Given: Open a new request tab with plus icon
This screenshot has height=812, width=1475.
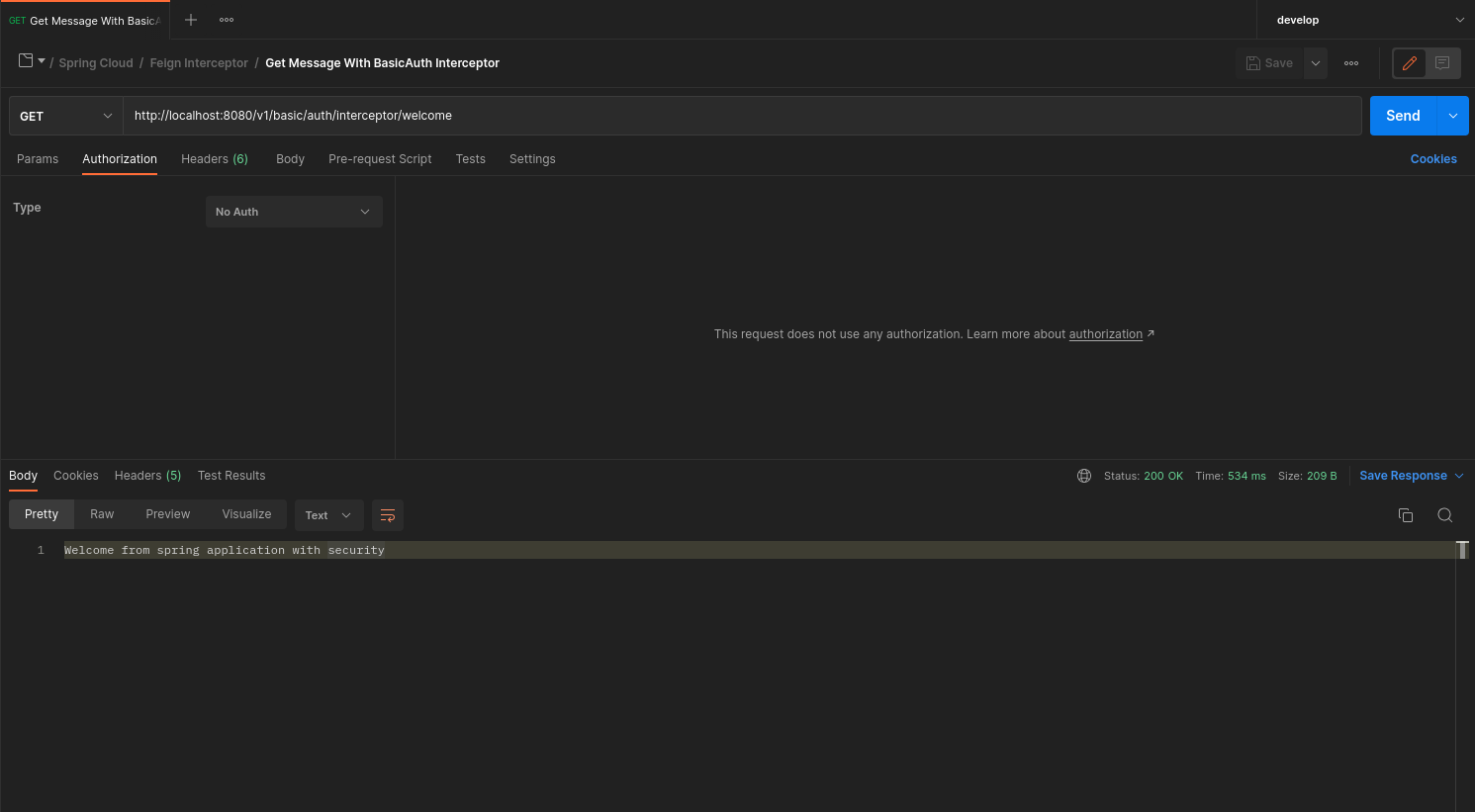Looking at the screenshot, I should pyautogui.click(x=191, y=20).
